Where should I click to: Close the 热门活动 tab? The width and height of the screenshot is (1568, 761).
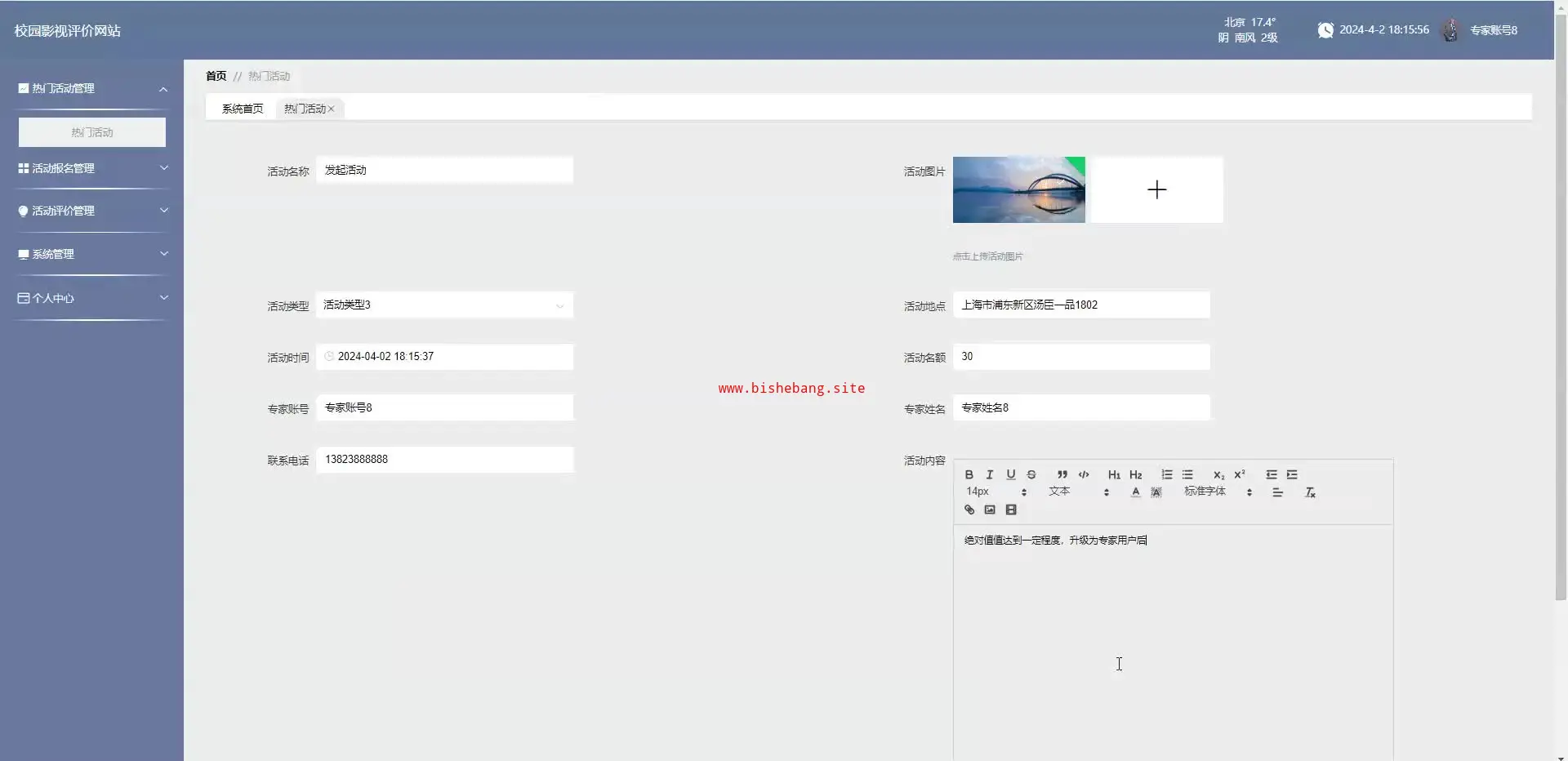tap(332, 109)
